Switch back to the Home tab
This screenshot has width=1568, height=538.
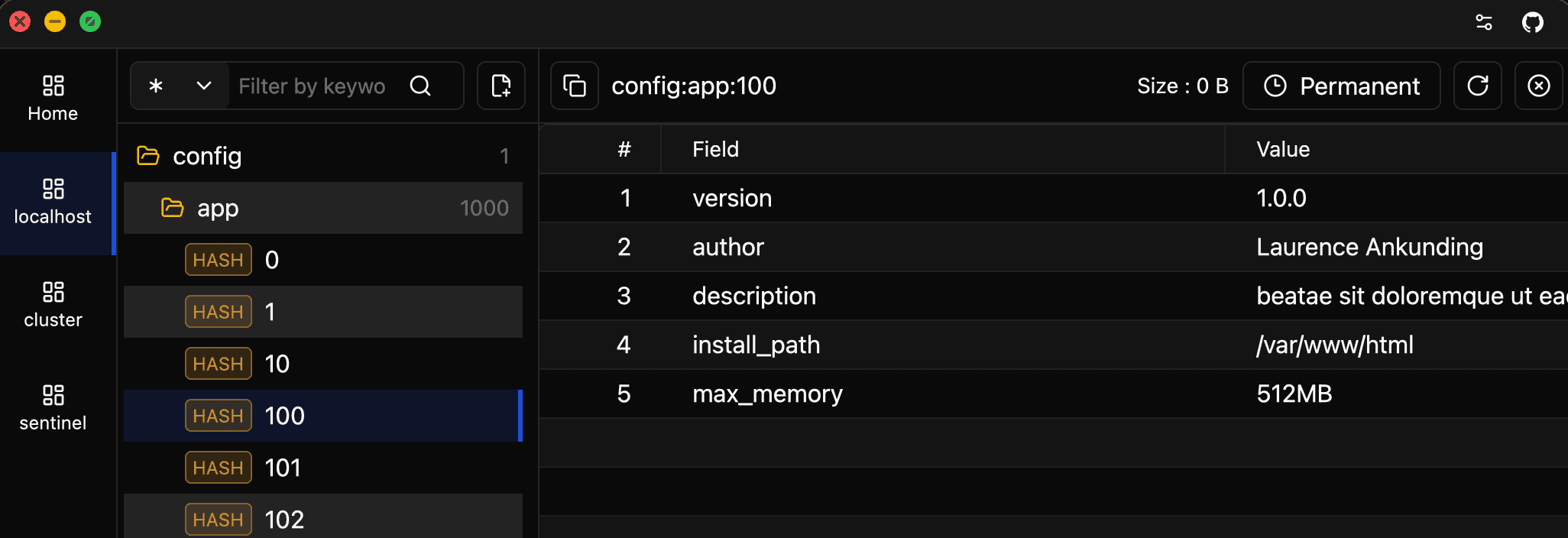52,96
